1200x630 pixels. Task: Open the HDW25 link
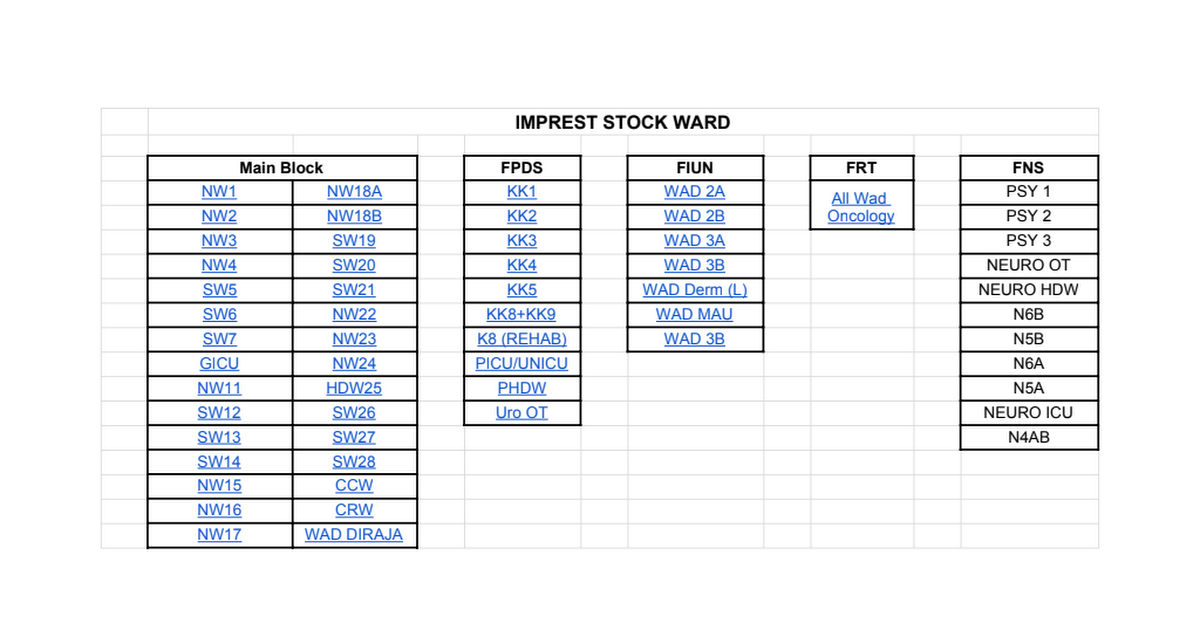pos(354,388)
